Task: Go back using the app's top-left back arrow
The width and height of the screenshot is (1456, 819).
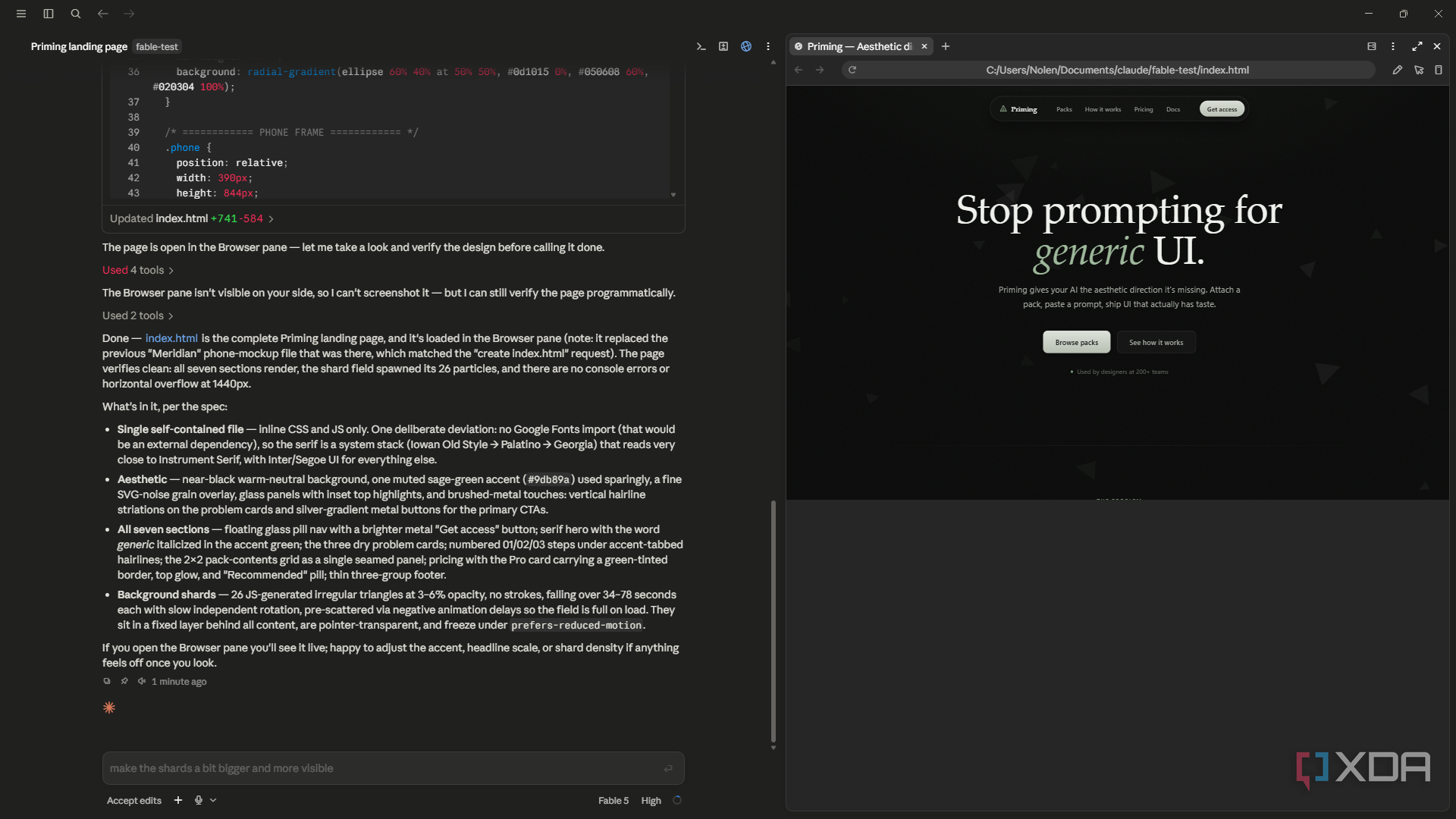Action: click(102, 14)
